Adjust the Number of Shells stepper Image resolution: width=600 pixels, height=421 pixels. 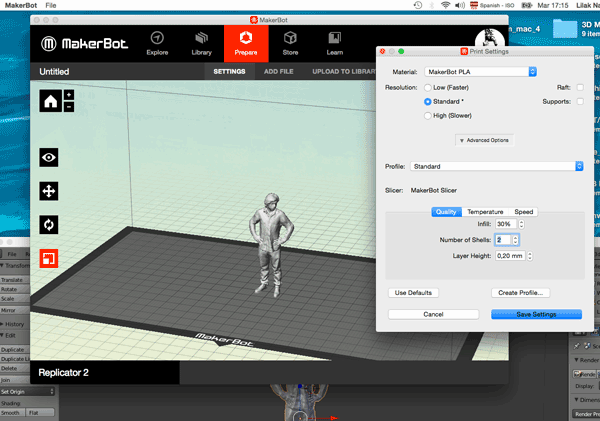(x=515, y=240)
